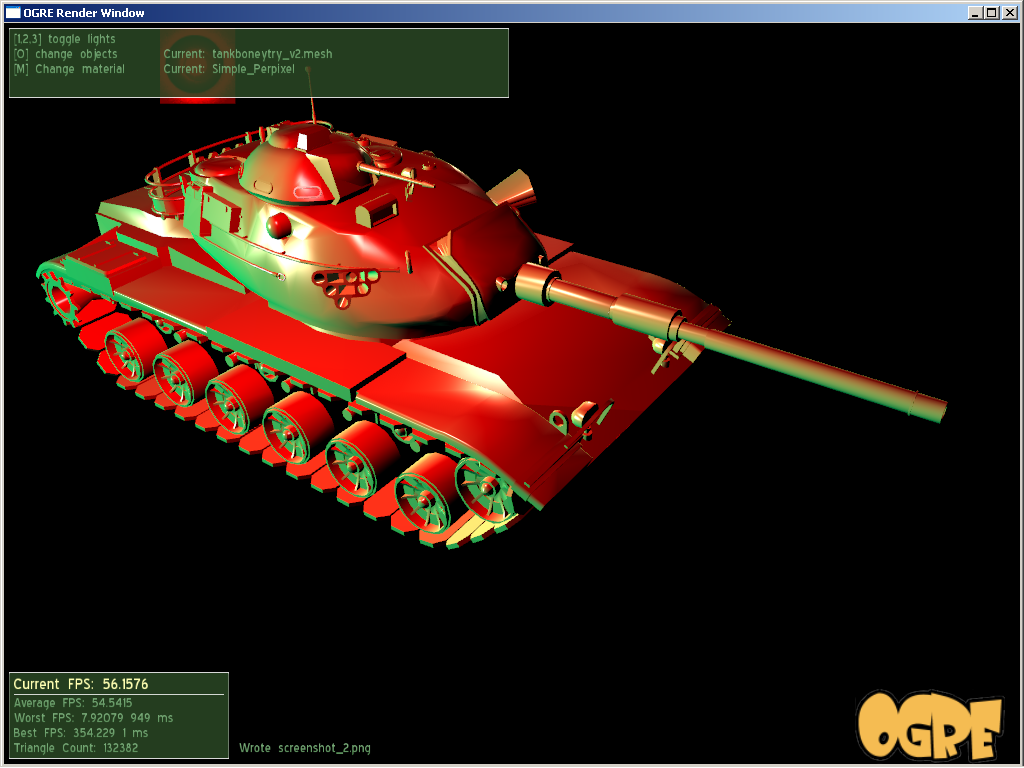Click the red glowing light preview square
Viewport: 1024px width, 768px height.
pos(197,66)
